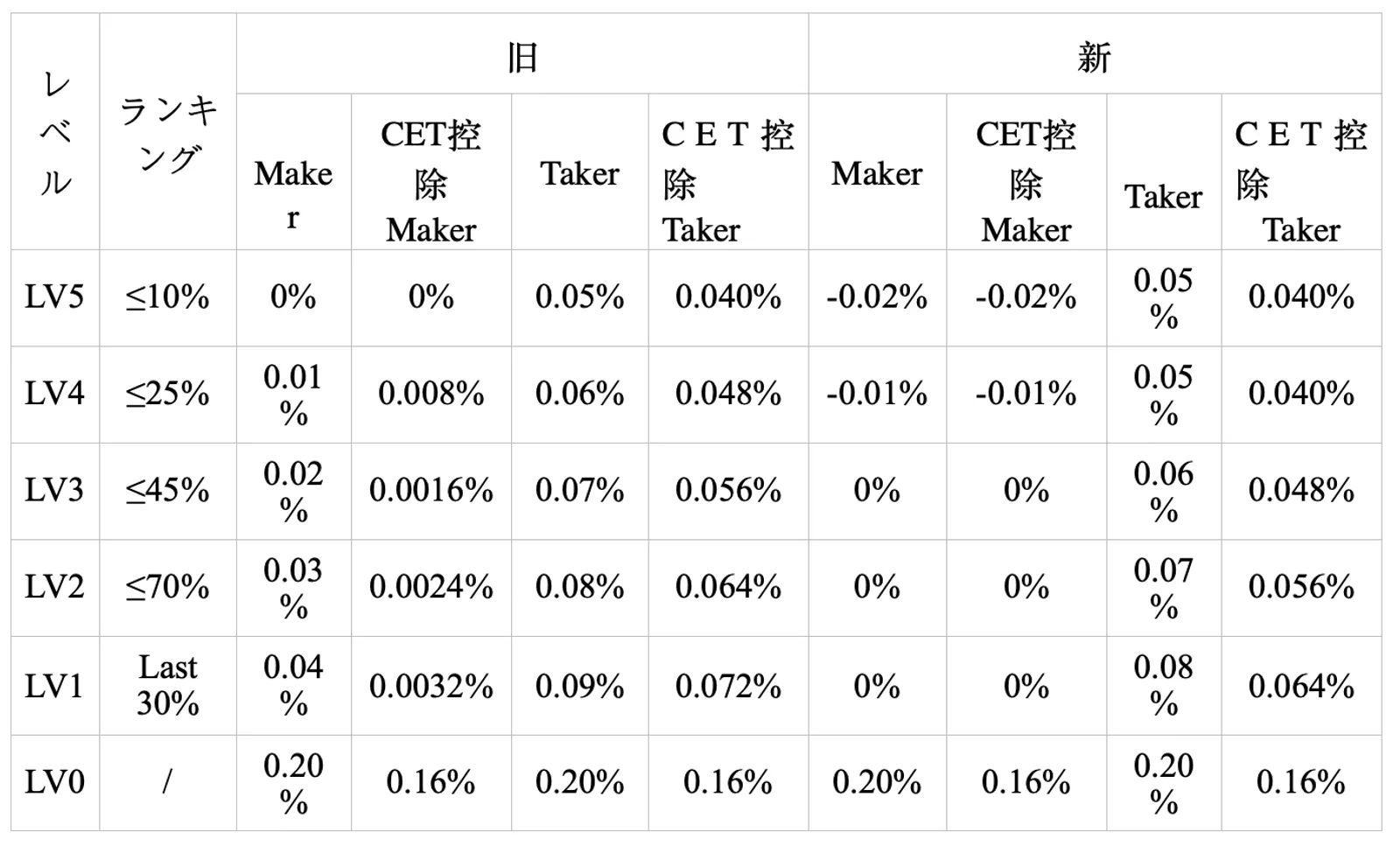Click the LV5 row label
1400x846 pixels.
pos(54,297)
